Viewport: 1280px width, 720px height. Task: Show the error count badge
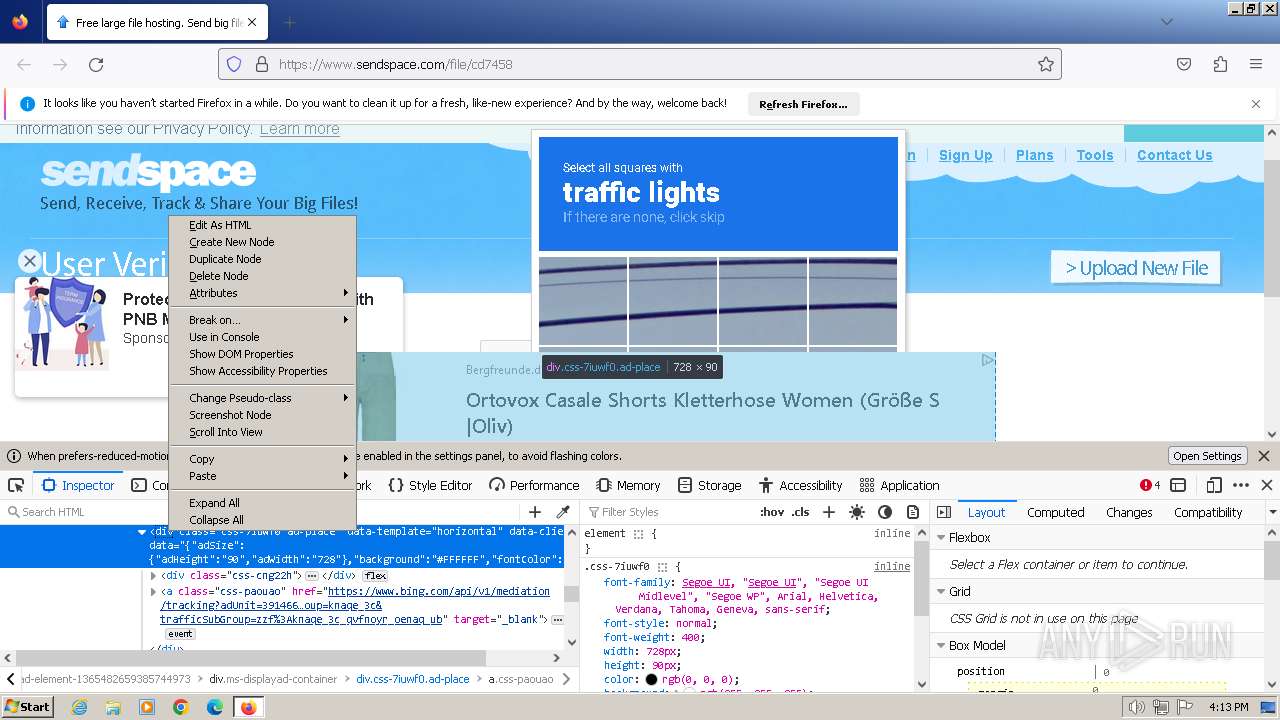1150,485
